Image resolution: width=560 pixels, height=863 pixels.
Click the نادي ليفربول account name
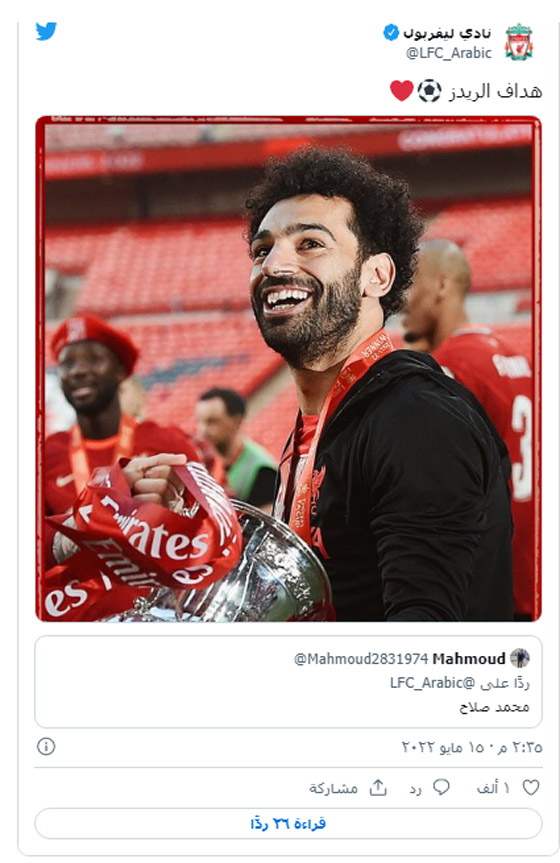pyautogui.click(x=447, y=33)
